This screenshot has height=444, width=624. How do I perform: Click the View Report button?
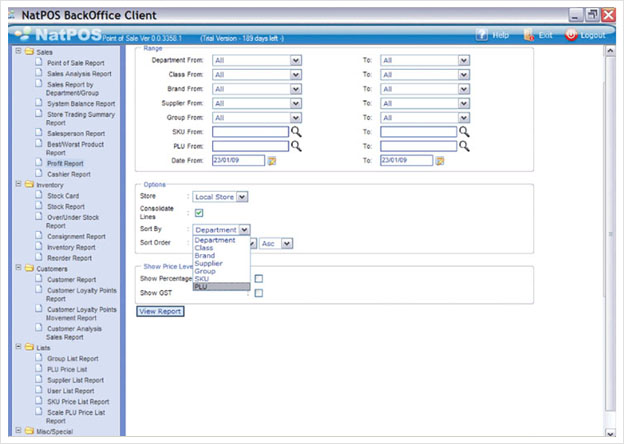point(160,311)
